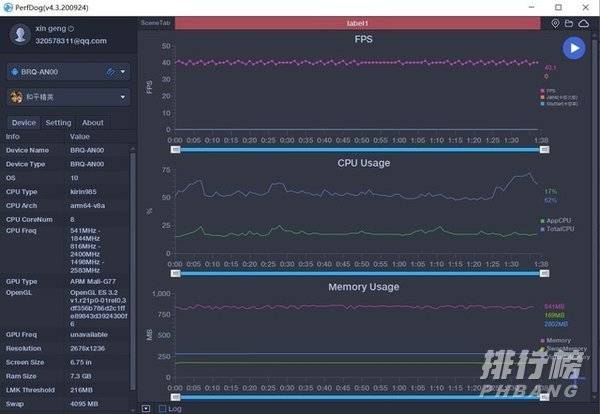Click the user avatar picture
This screenshot has height=414, width=600.
click(x=20, y=34)
